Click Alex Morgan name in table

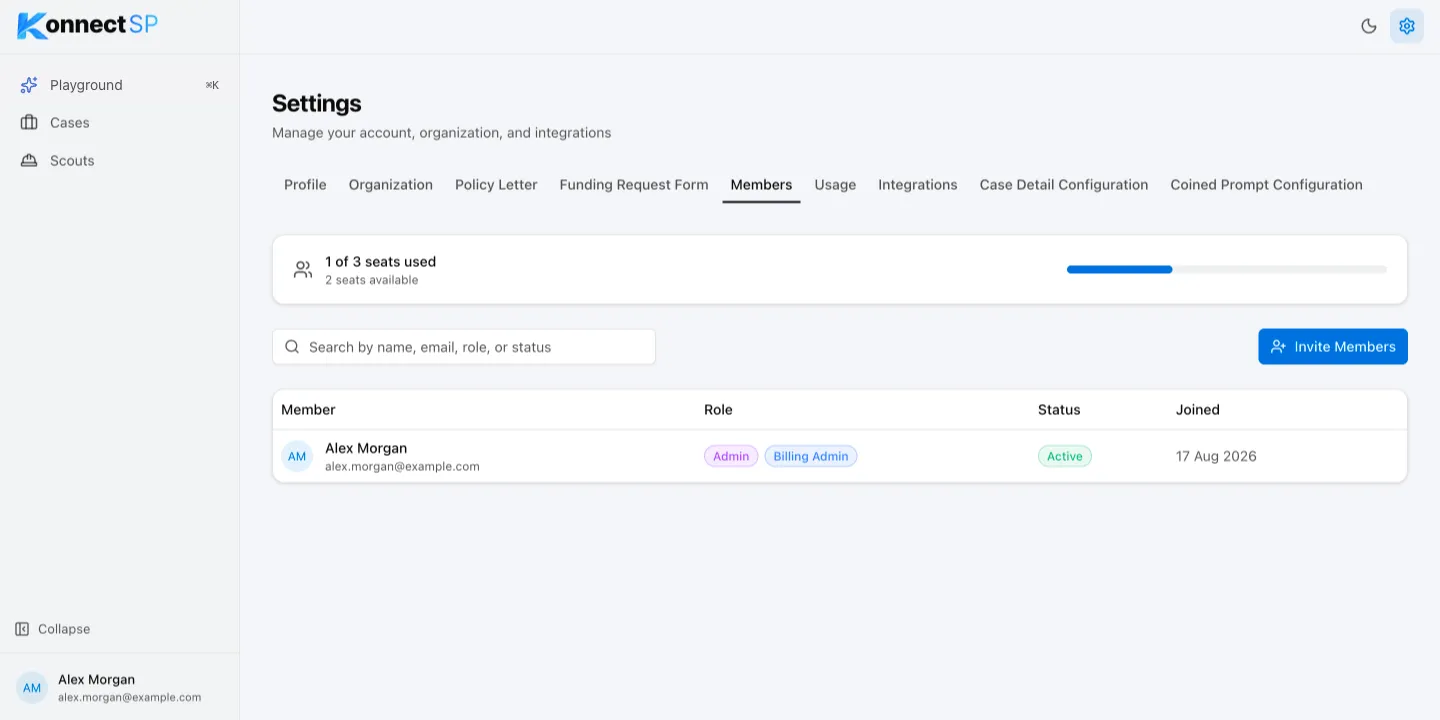tap(366, 448)
